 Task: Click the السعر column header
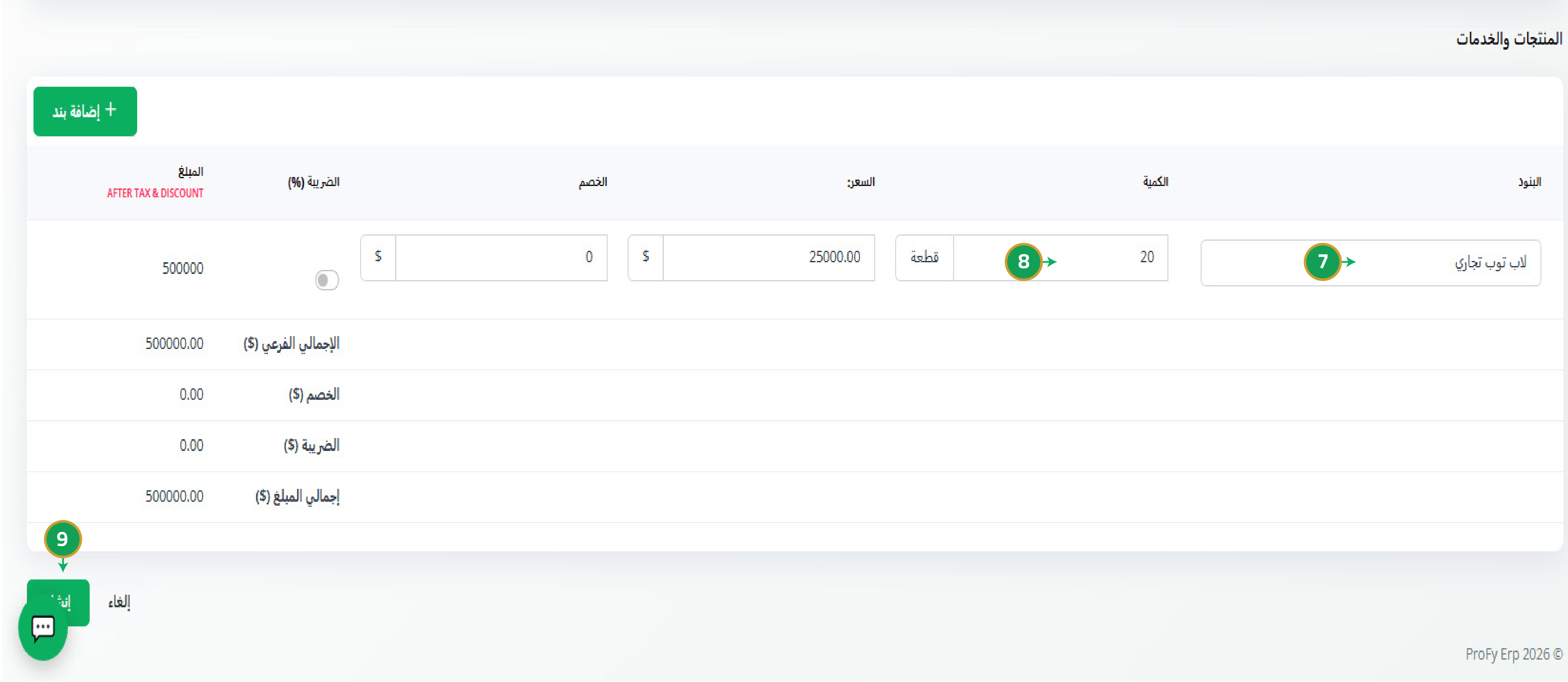click(x=861, y=182)
